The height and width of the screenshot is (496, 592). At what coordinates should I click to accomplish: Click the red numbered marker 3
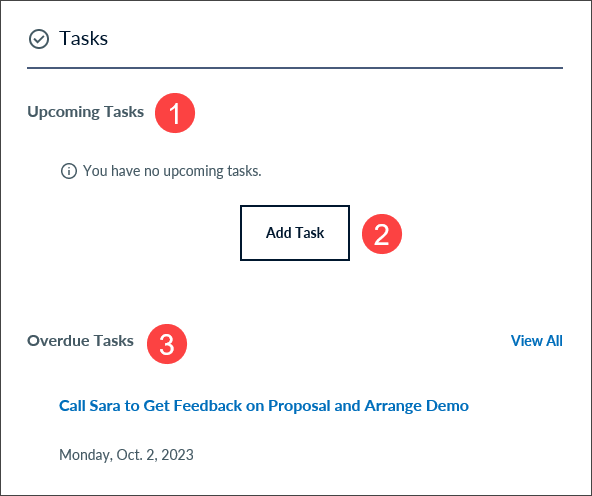(x=167, y=344)
